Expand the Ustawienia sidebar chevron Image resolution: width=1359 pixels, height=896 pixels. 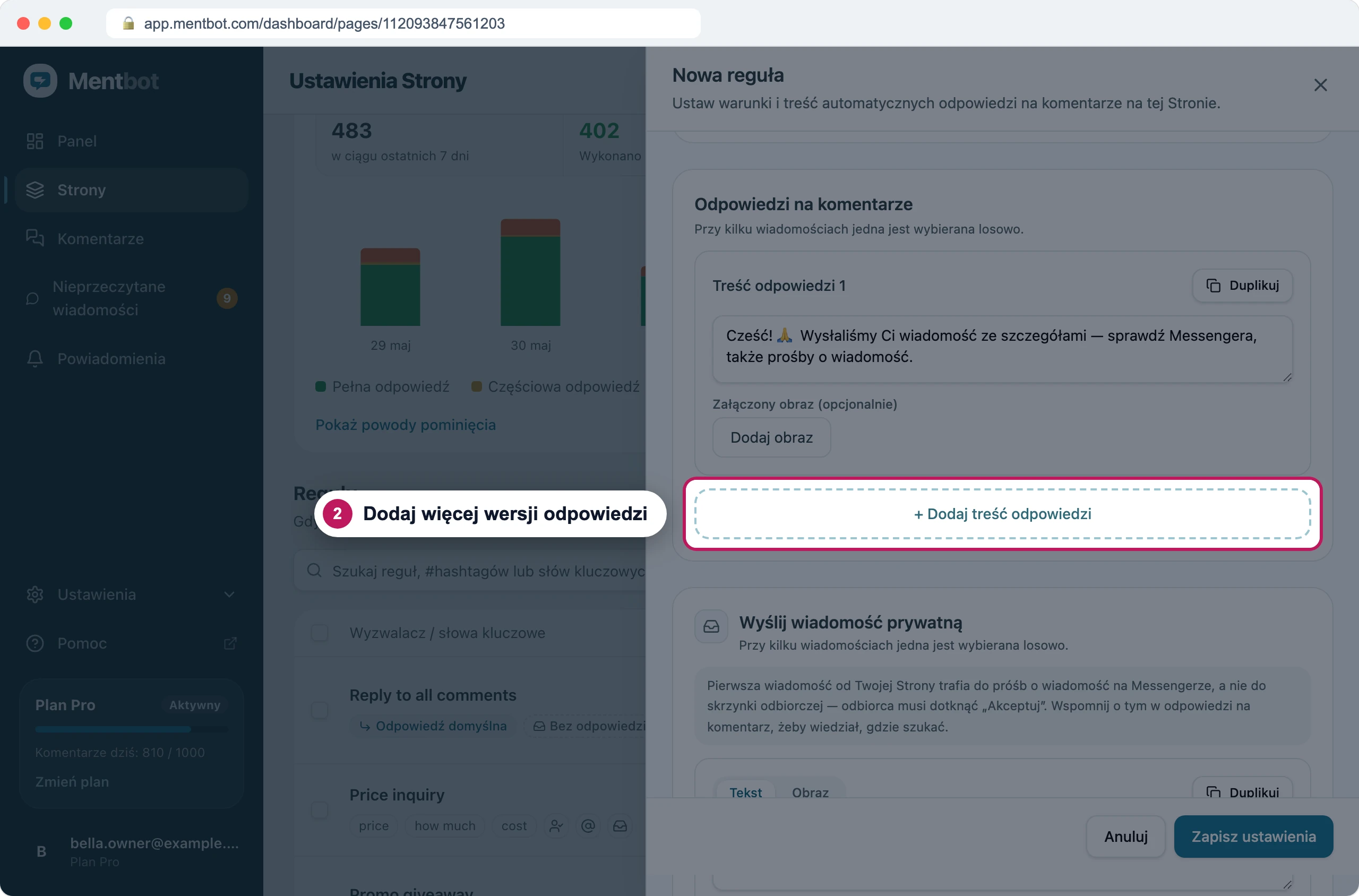click(x=229, y=595)
